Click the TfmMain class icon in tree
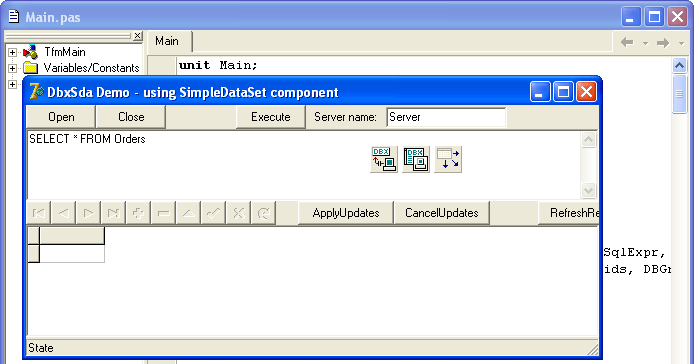 tap(30, 52)
